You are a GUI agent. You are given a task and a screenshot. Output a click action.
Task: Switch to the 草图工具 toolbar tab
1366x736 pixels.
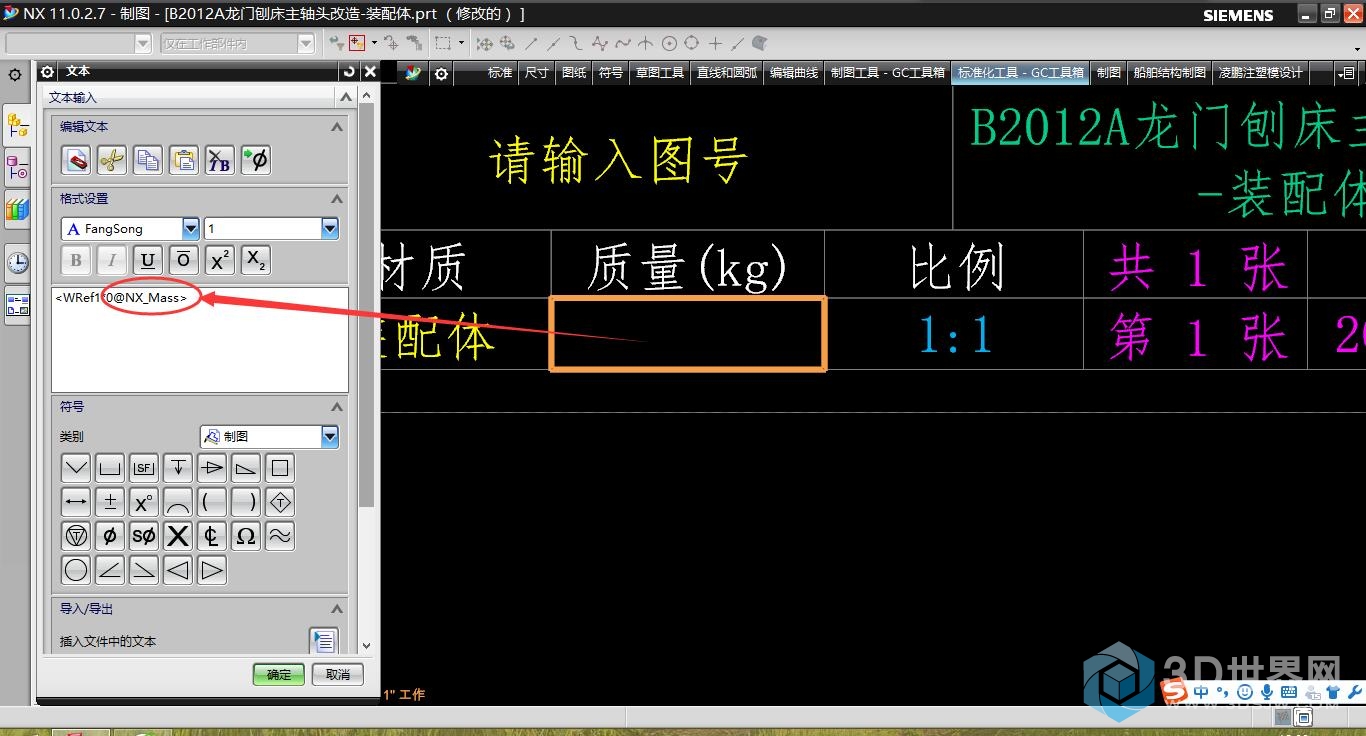tap(660, 73)
